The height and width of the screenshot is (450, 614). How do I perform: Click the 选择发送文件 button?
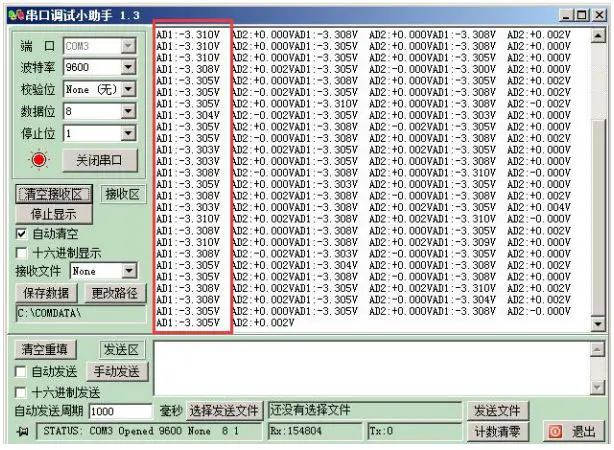point(224,411)
